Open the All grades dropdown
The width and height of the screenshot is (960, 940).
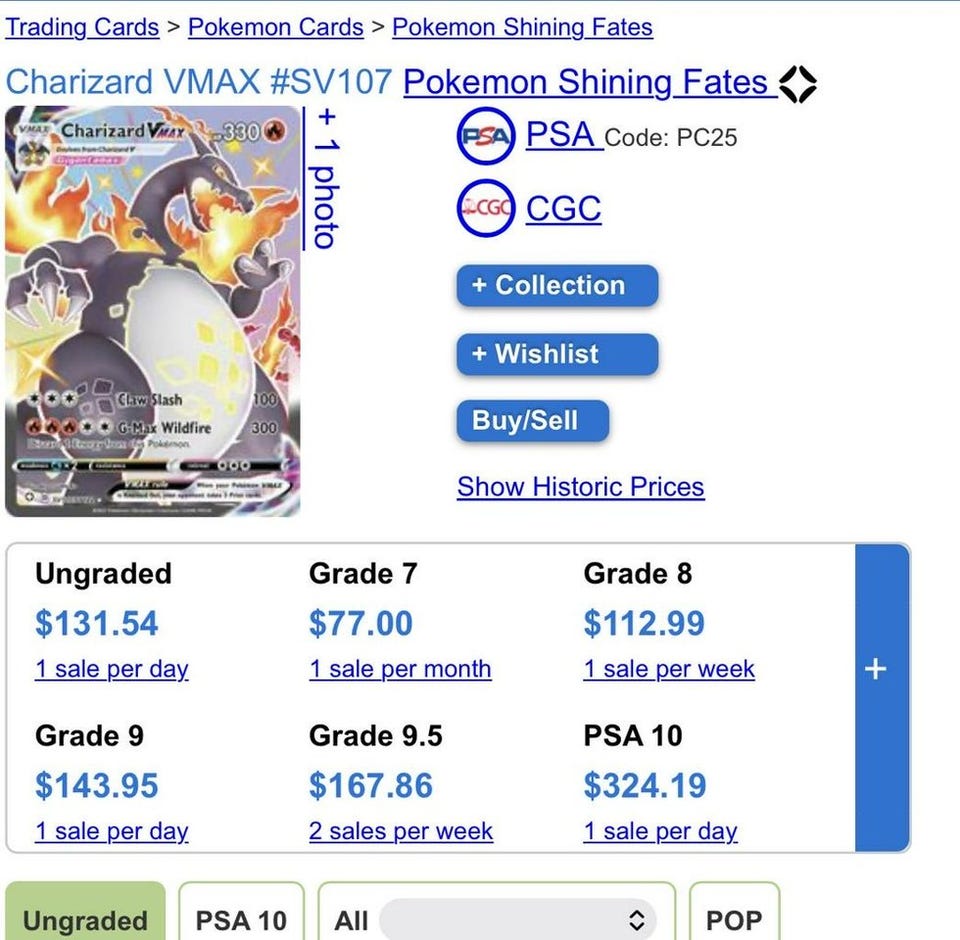(517, 920)
